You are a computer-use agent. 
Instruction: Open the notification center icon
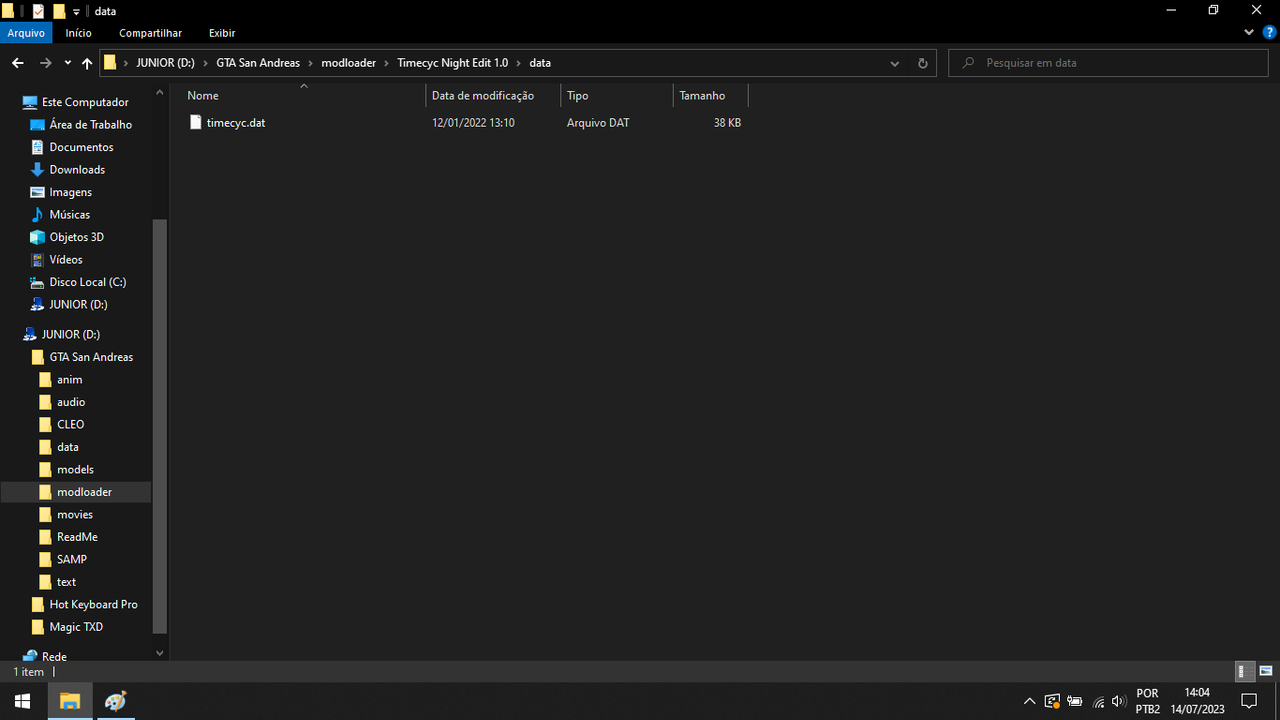click(x=1248, y=701)
